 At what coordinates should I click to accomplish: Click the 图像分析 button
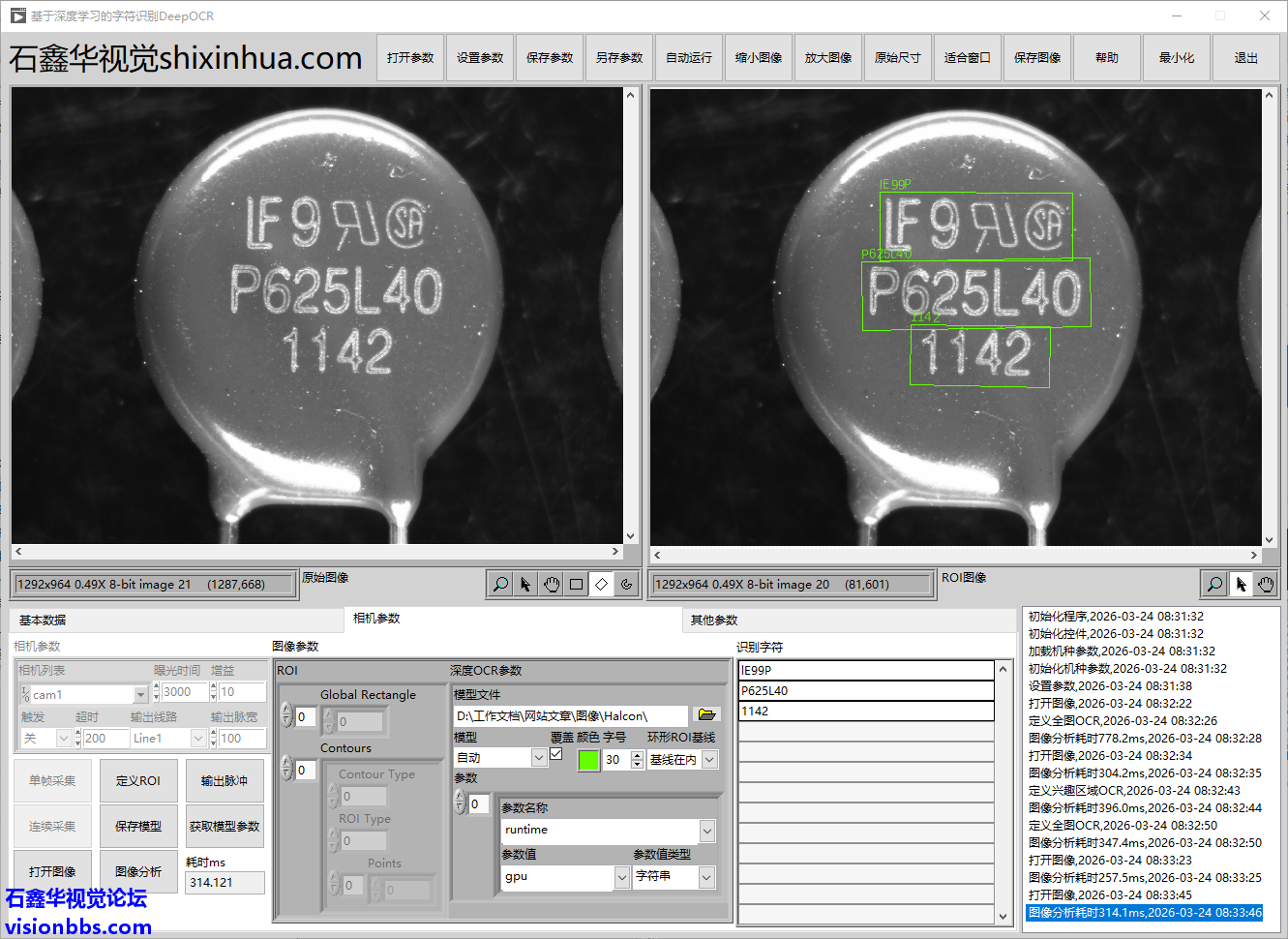point(138,872)
